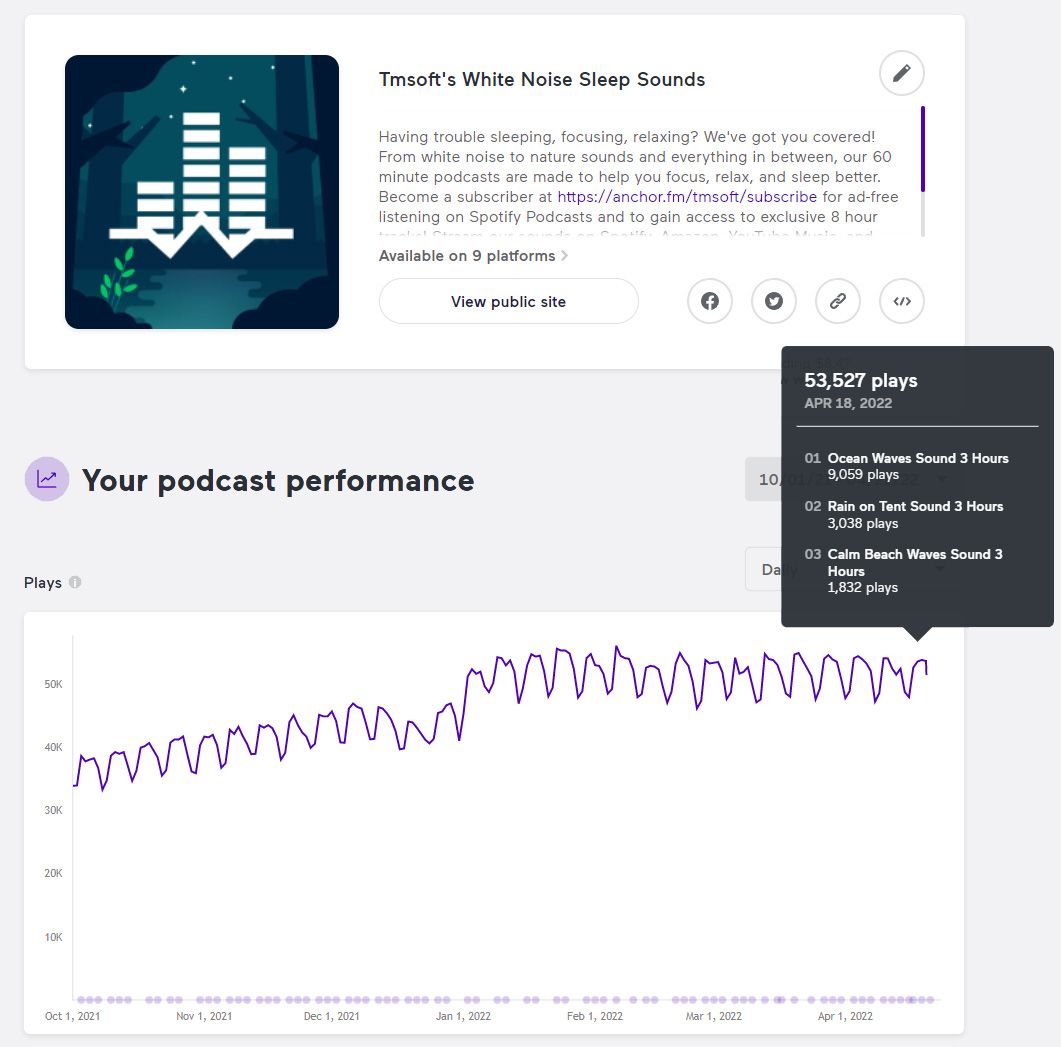Viewport: 1061px width, 1047px height.
Task: Click the podcast performance chart icon
Action: click(47, 479)
